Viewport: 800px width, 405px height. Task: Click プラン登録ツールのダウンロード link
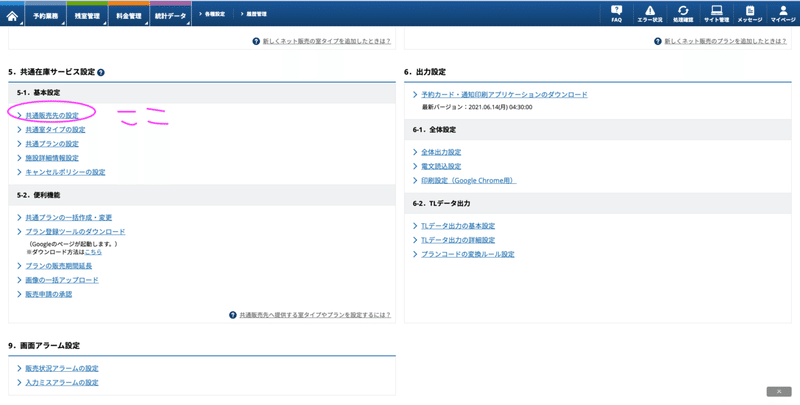(x=75, y=232)
